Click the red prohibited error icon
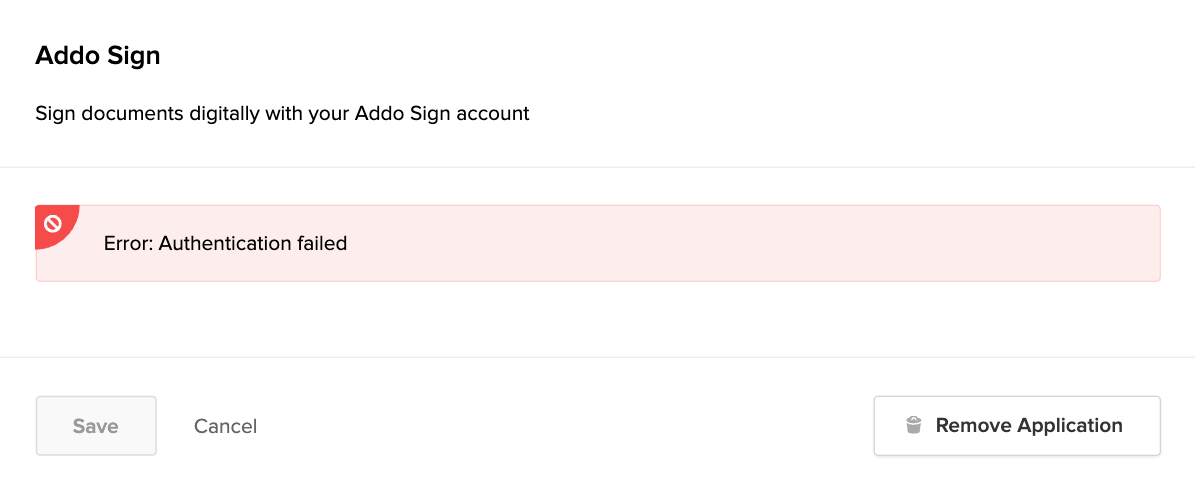 (53, 224)
